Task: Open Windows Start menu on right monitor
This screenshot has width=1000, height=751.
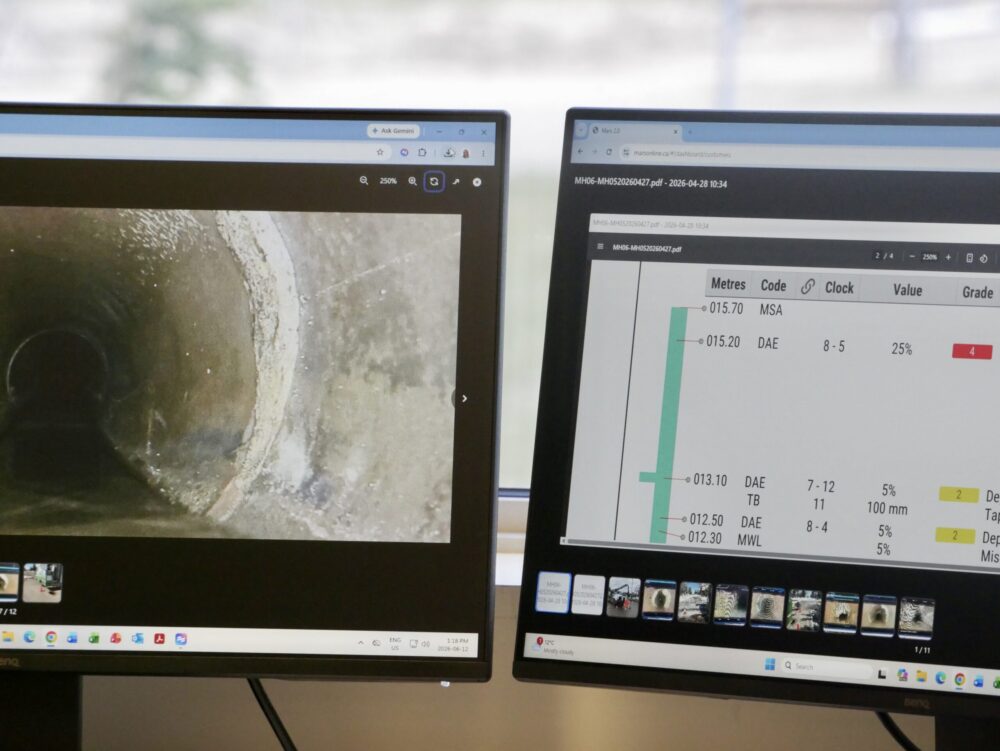Action: coord(770,664)
